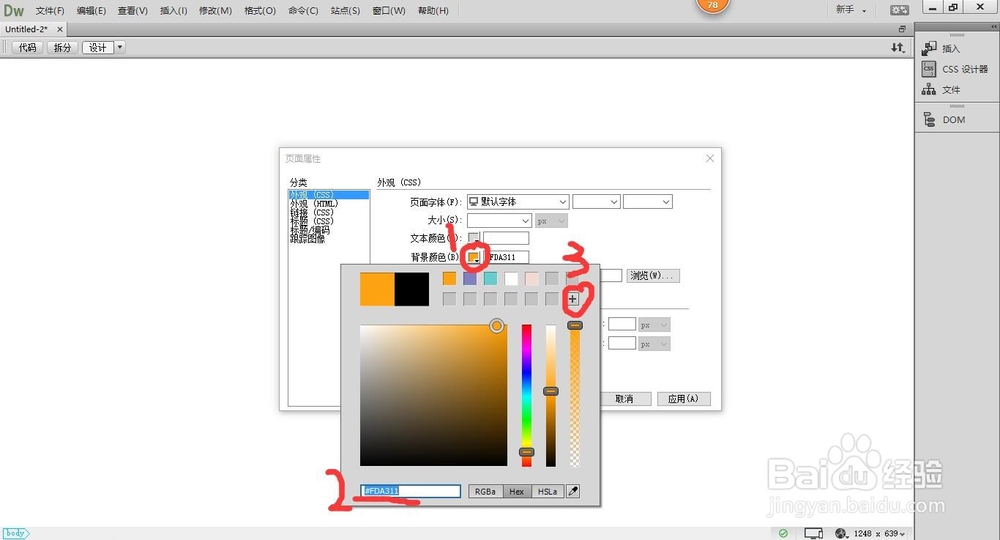
Task: Open the 编辑(E) menu
Action: (91, 10)
